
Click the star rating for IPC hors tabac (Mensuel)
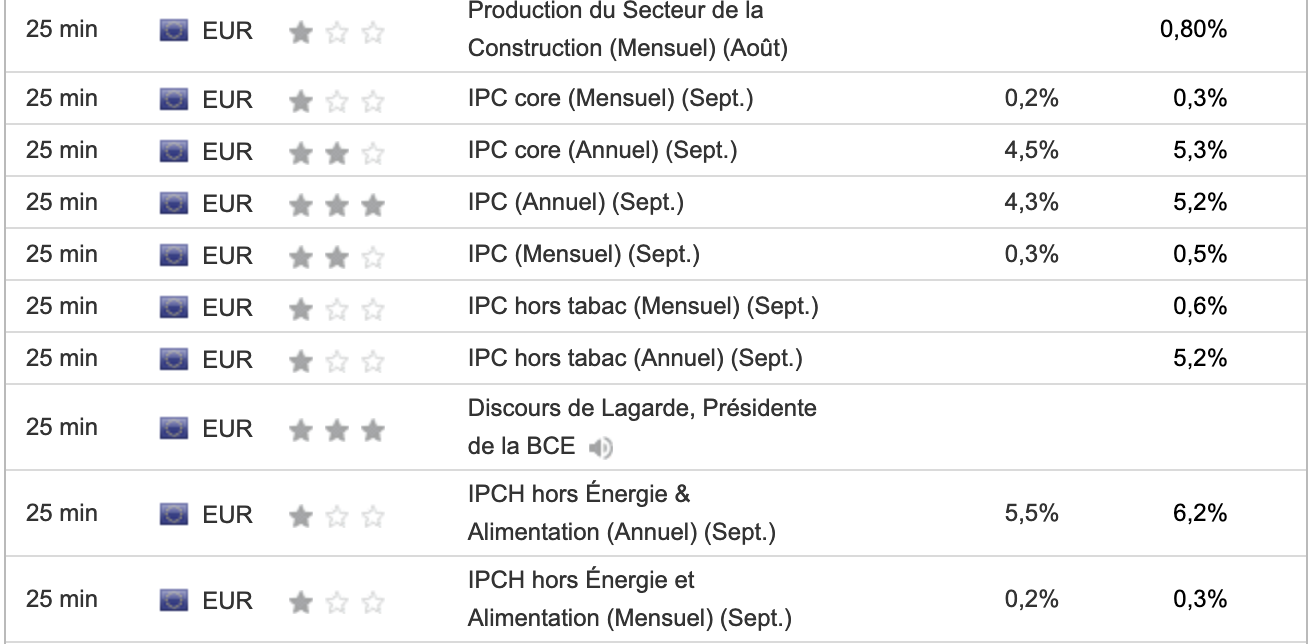336,308
